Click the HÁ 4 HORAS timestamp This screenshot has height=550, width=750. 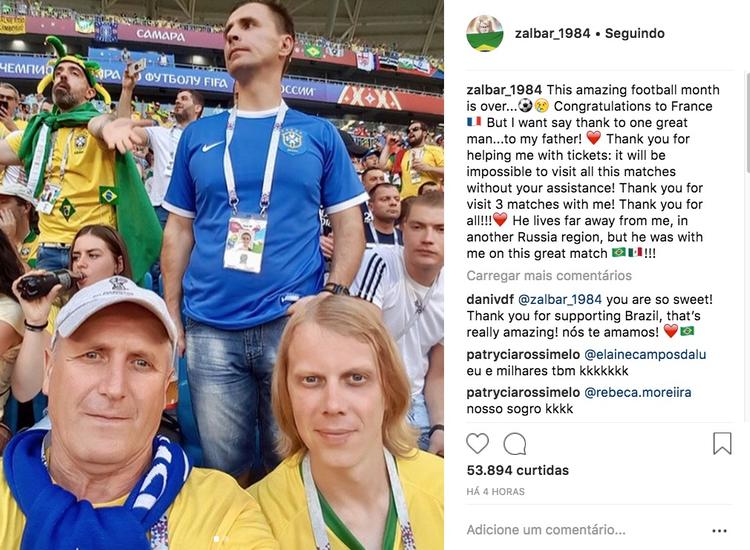(x=496, y=492)
